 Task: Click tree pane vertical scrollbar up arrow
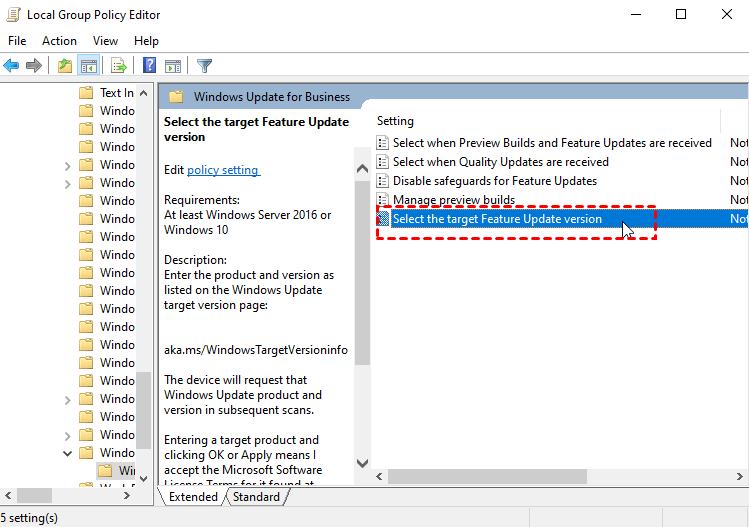pyautogui.click(x=143, y=93)
